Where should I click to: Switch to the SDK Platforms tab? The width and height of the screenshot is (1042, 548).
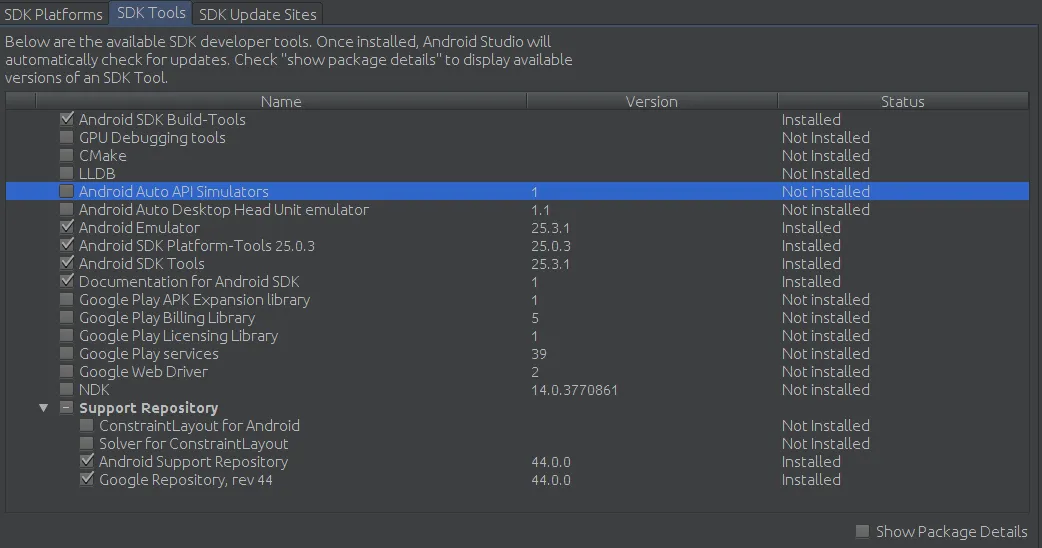click(x=54, y=14)
